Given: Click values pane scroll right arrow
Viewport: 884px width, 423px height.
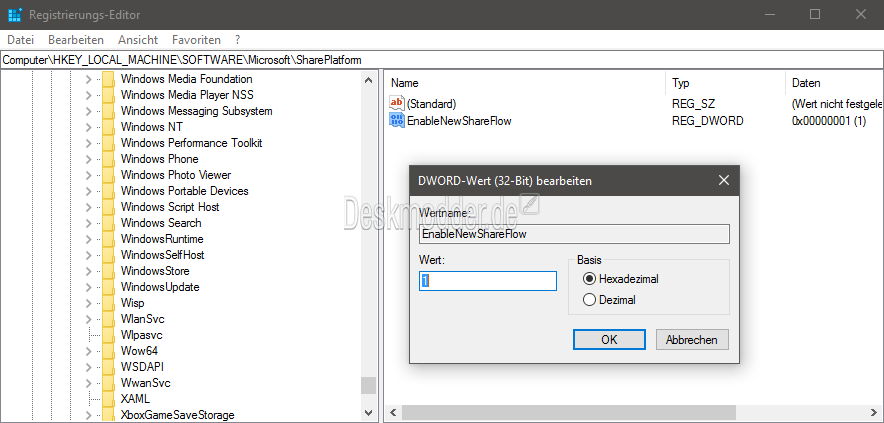Looking at the screenshot, I should click(876, 412).
